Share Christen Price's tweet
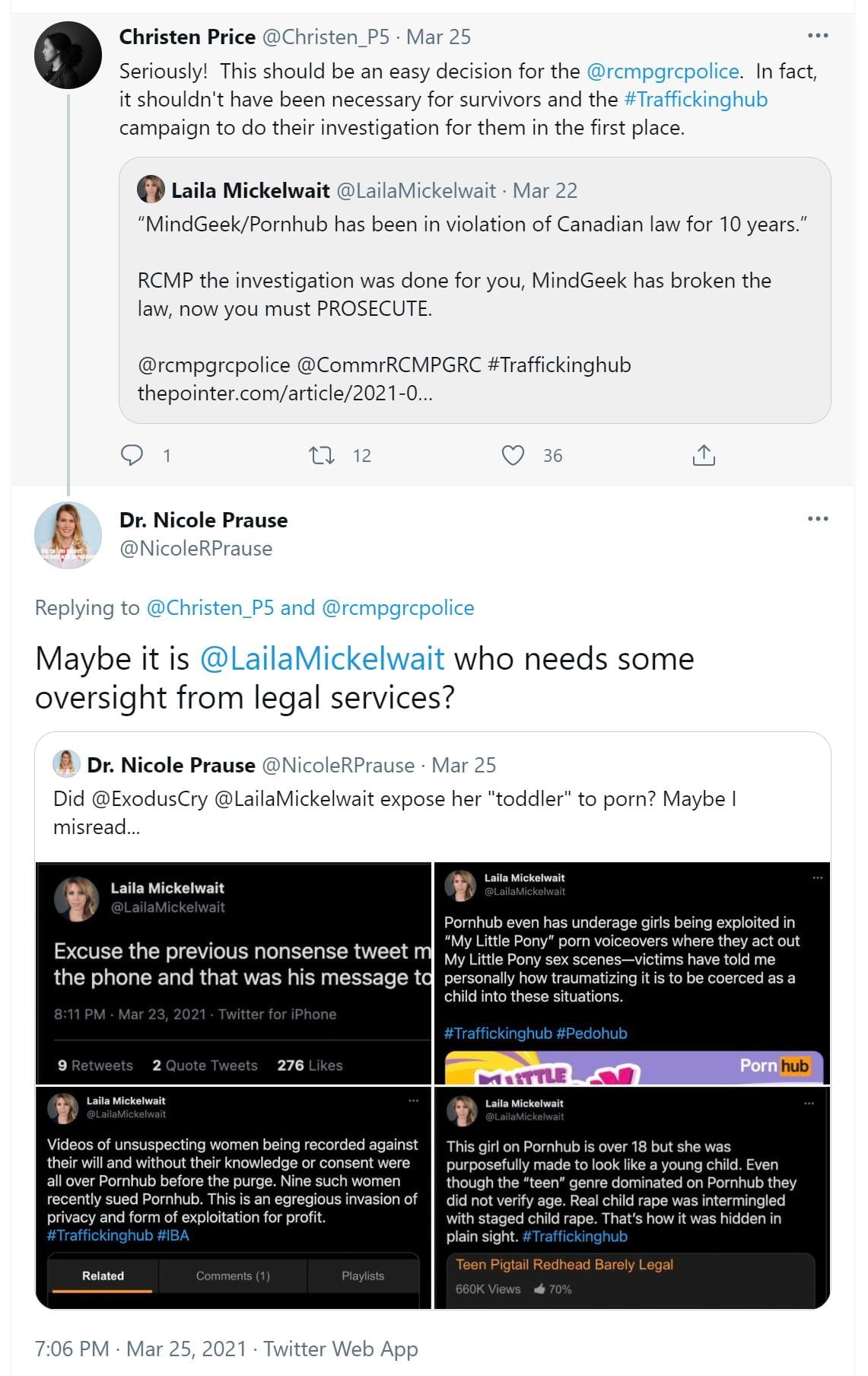The height and width of the screenshot is (1376, 868). [x=704, y=455]
